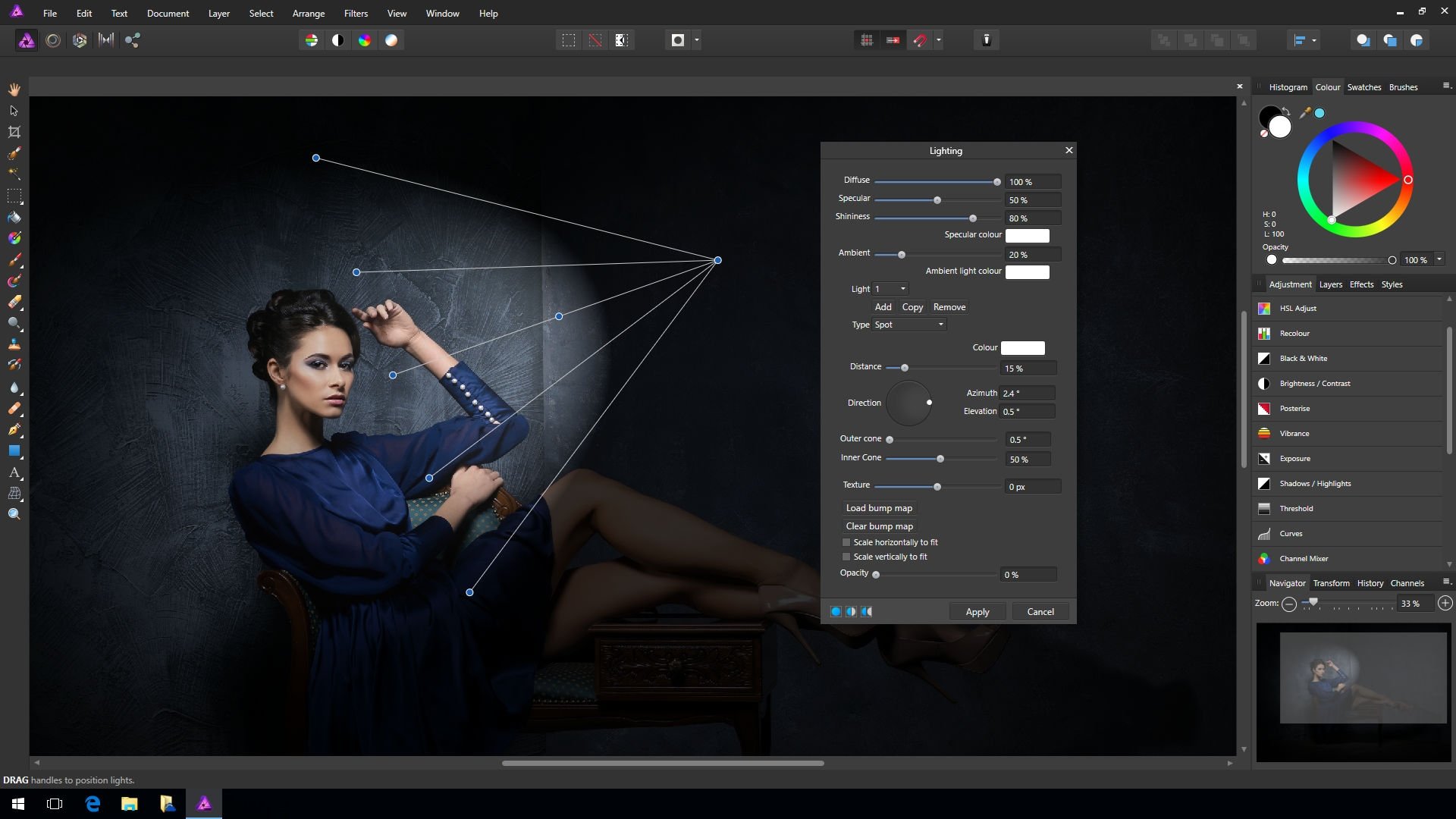Click the HSL Adjust adjustment layer
1456x819 pixels.
pyautogui.click(x=1298, y=308)
